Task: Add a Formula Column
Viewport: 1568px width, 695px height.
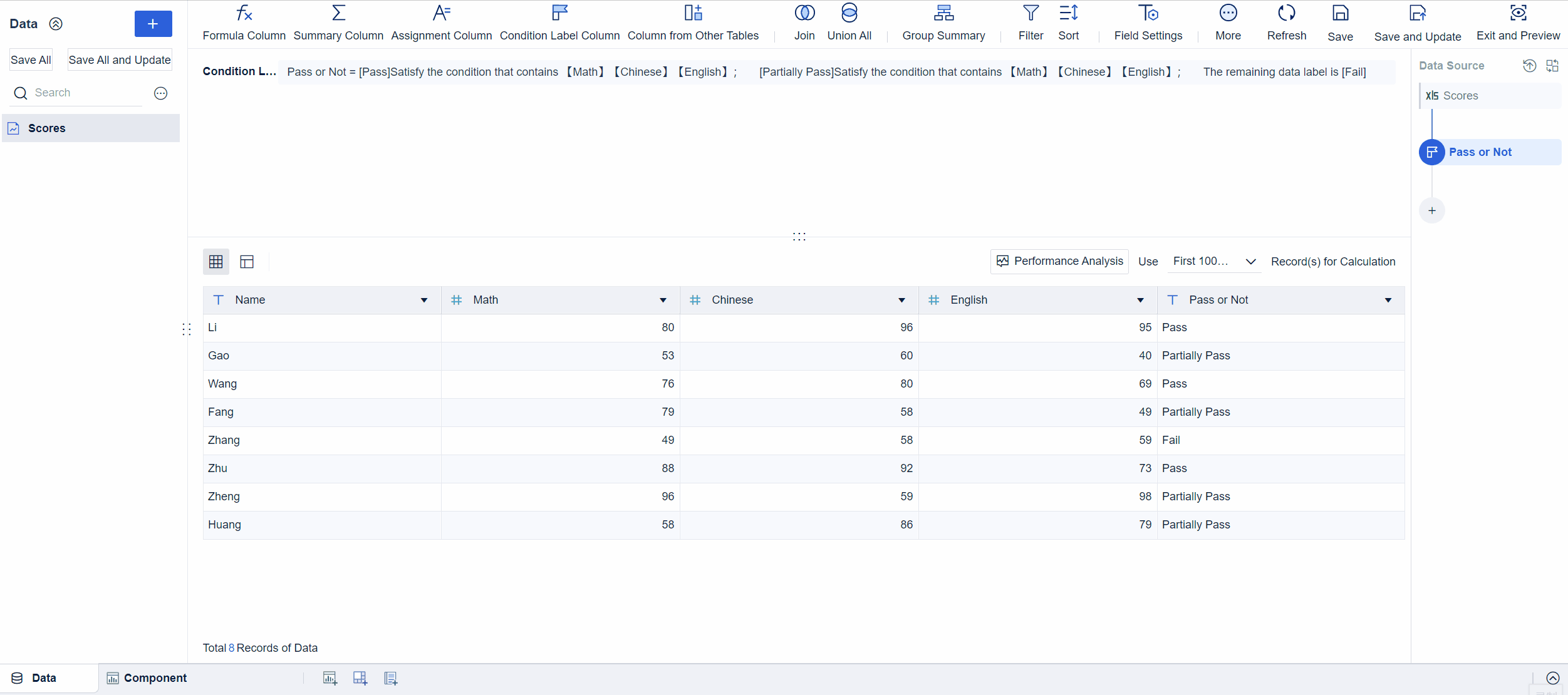Action: click(244, 22)
